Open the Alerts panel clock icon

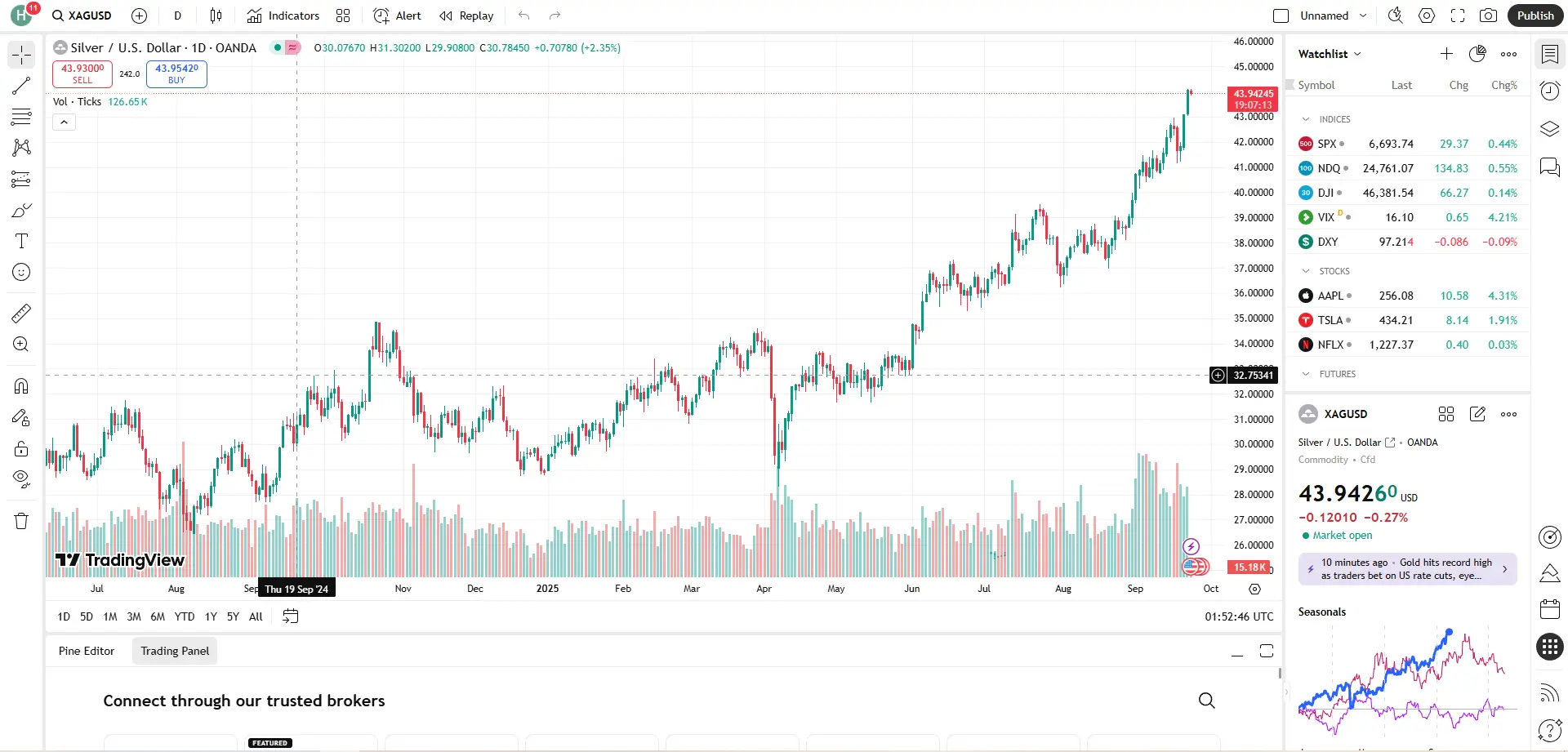(1549, 91)
